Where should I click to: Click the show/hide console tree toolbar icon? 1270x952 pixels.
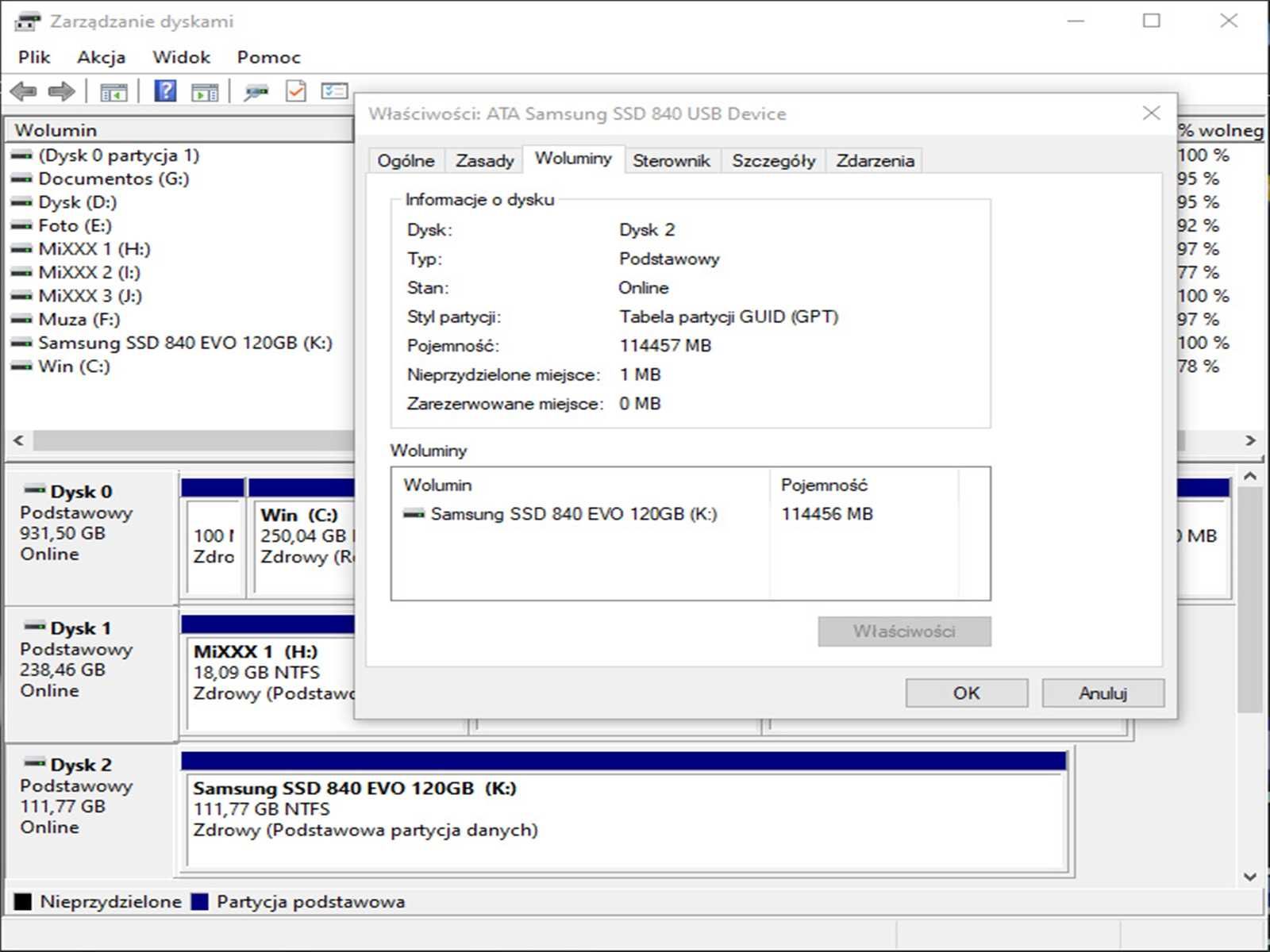tap(114, 92)
